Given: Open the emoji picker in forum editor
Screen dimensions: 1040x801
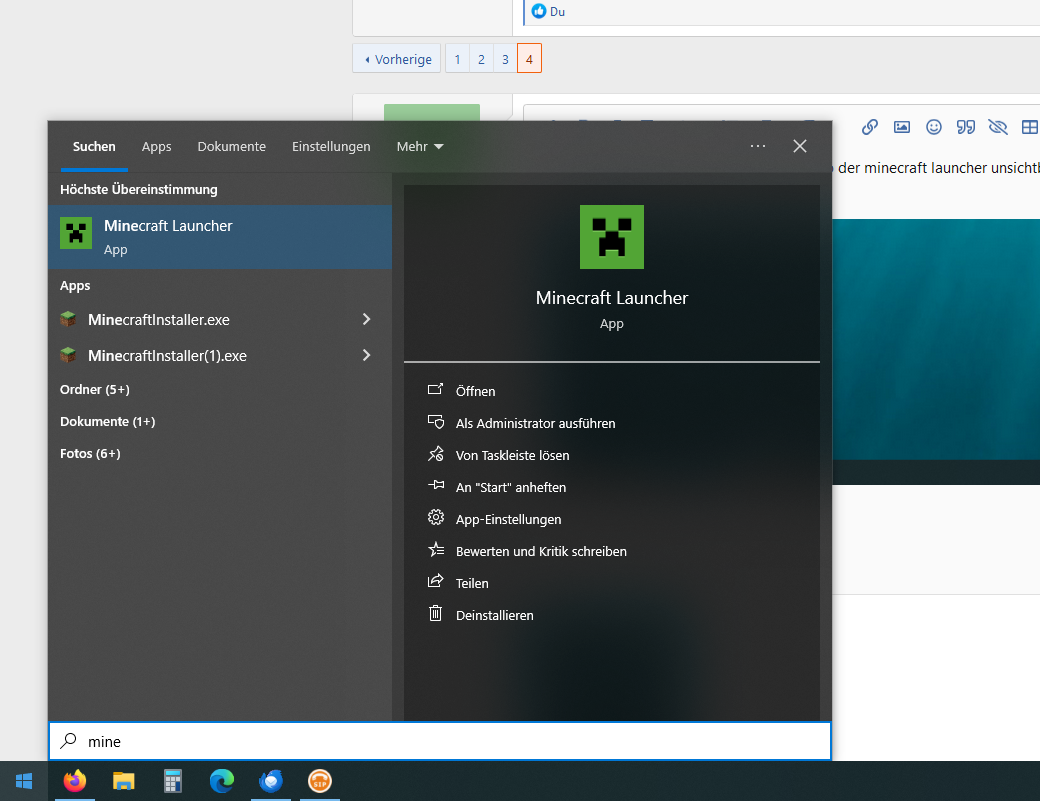Looking at the screenshot, I should (x=933, y=127).
